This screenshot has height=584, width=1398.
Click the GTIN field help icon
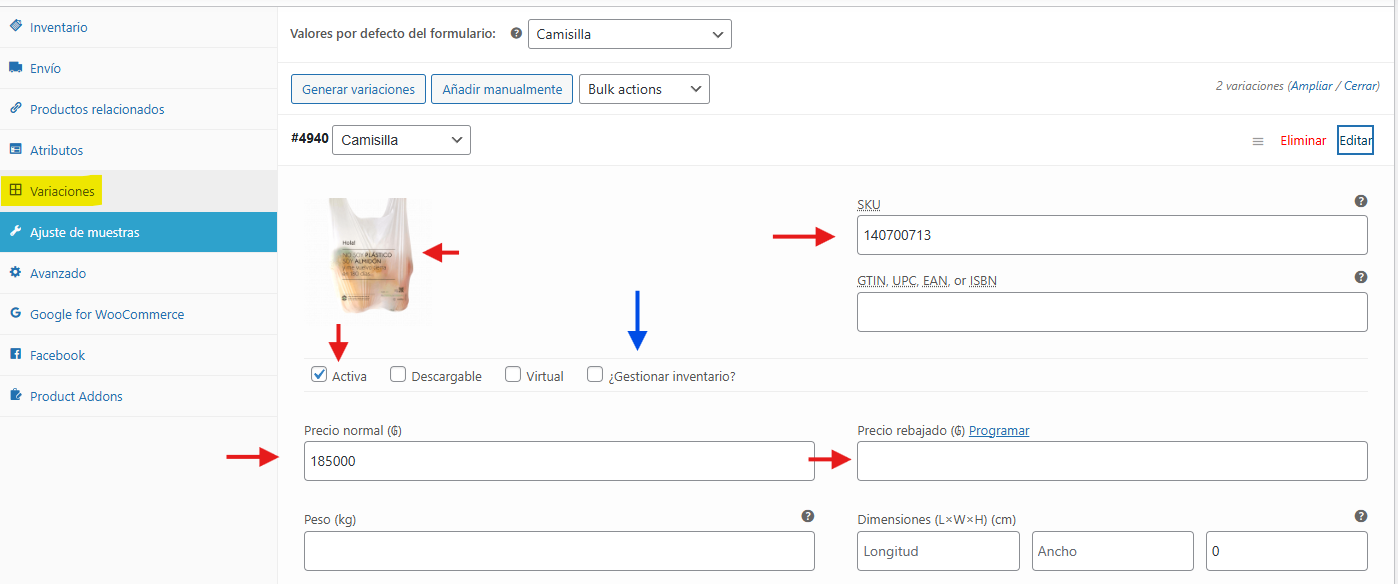[x=1360, y=277]
